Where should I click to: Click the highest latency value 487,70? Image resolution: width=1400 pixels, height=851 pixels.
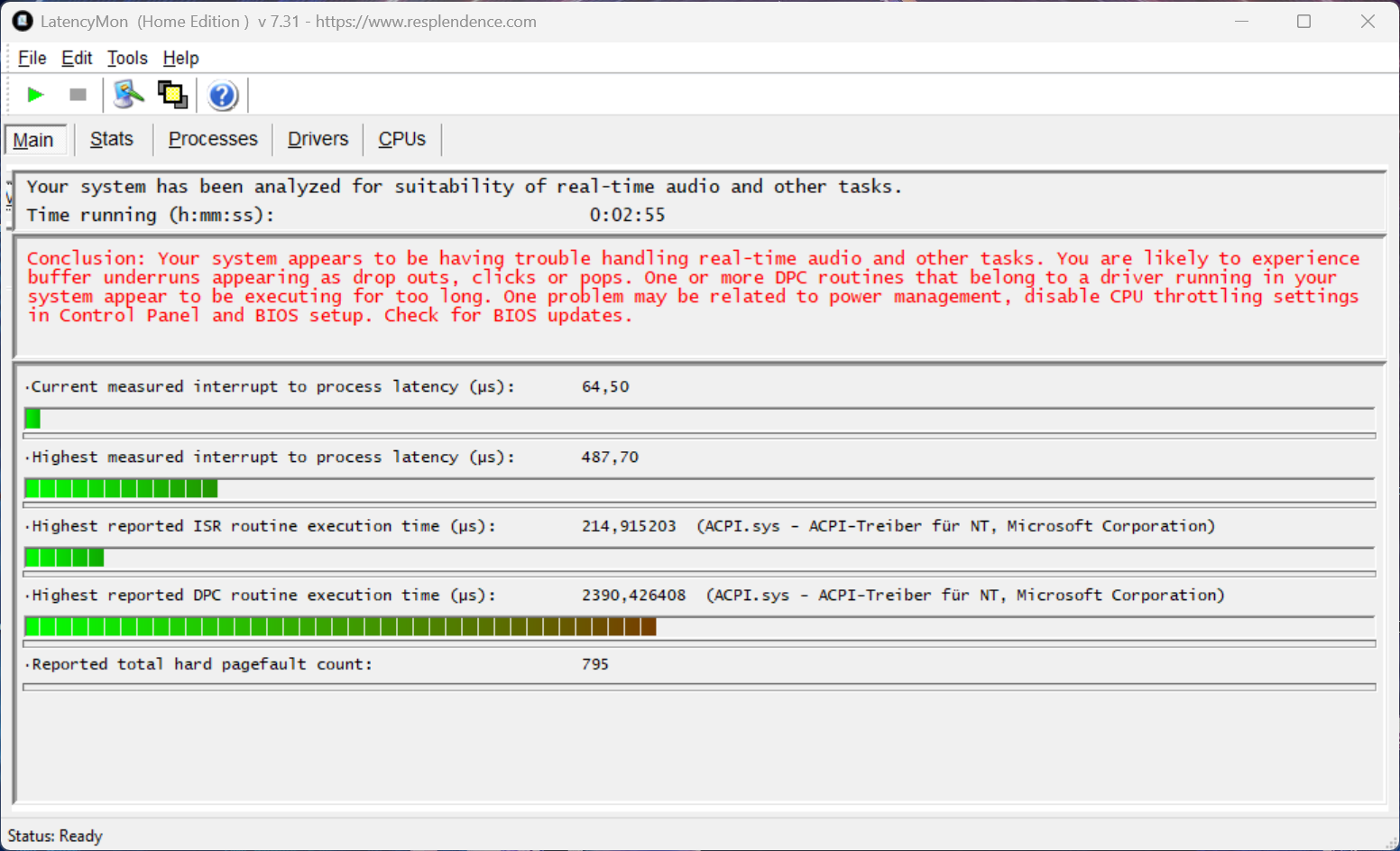pyautogui.click(x=610, y=457)
